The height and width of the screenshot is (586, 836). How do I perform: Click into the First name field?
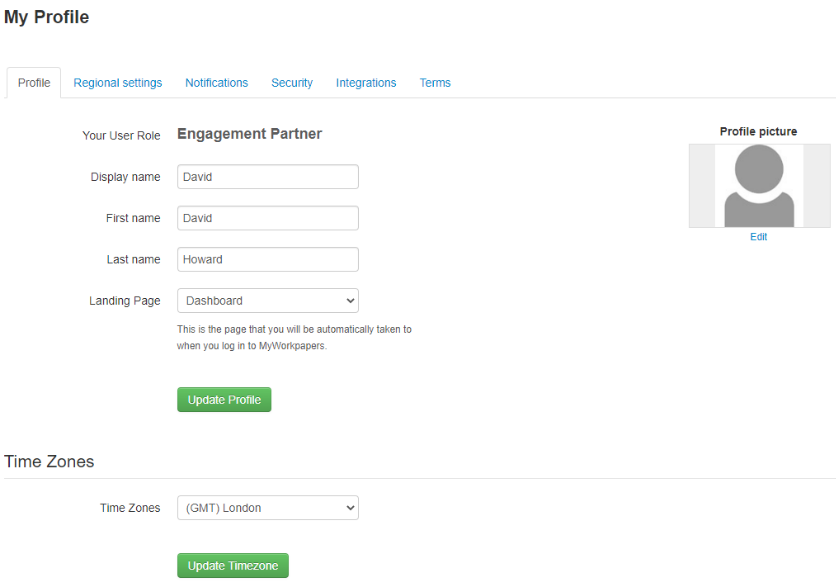(267, 218)
